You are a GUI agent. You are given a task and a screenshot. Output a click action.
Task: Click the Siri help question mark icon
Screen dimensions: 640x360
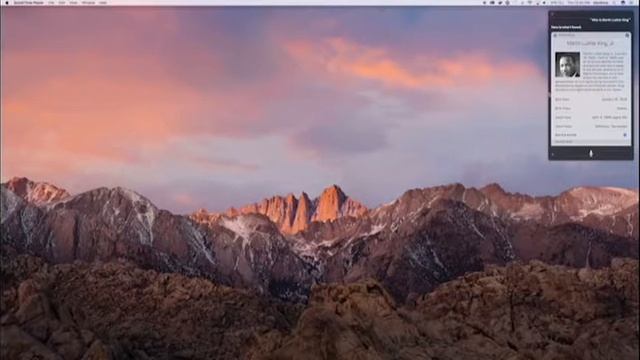553,154
